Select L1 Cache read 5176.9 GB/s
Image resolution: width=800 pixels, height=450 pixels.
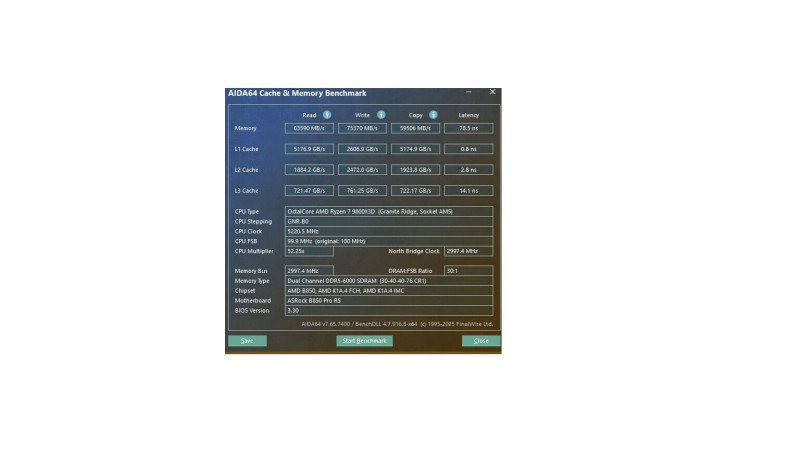pos(309,149)
